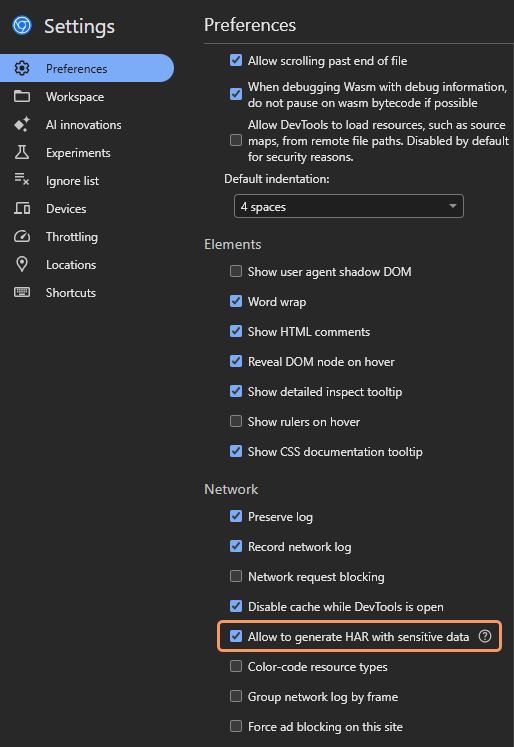Viewport: 514px width, 747px height.
Task: Click the Experiments flask icon
Action: tap(22, 152)
